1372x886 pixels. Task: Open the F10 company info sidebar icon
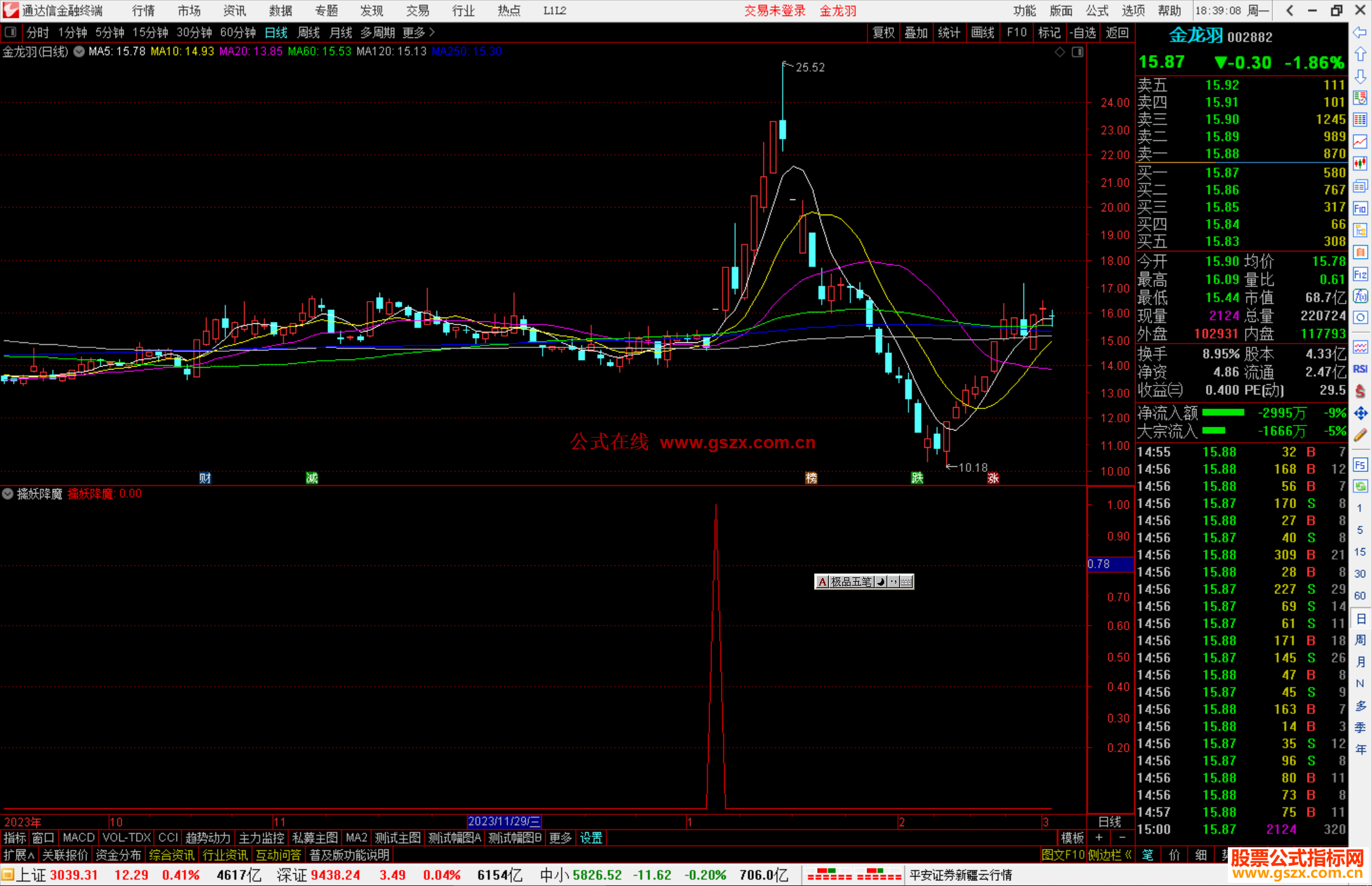pyautogui.click(x=1360, y=208)
